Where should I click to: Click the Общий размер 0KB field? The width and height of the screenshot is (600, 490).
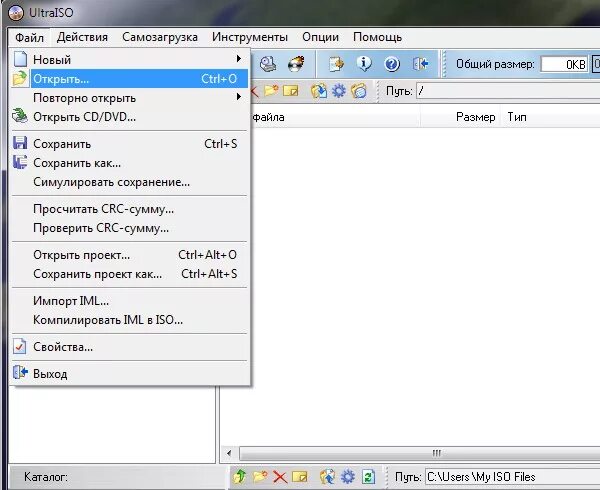point(564,64)
